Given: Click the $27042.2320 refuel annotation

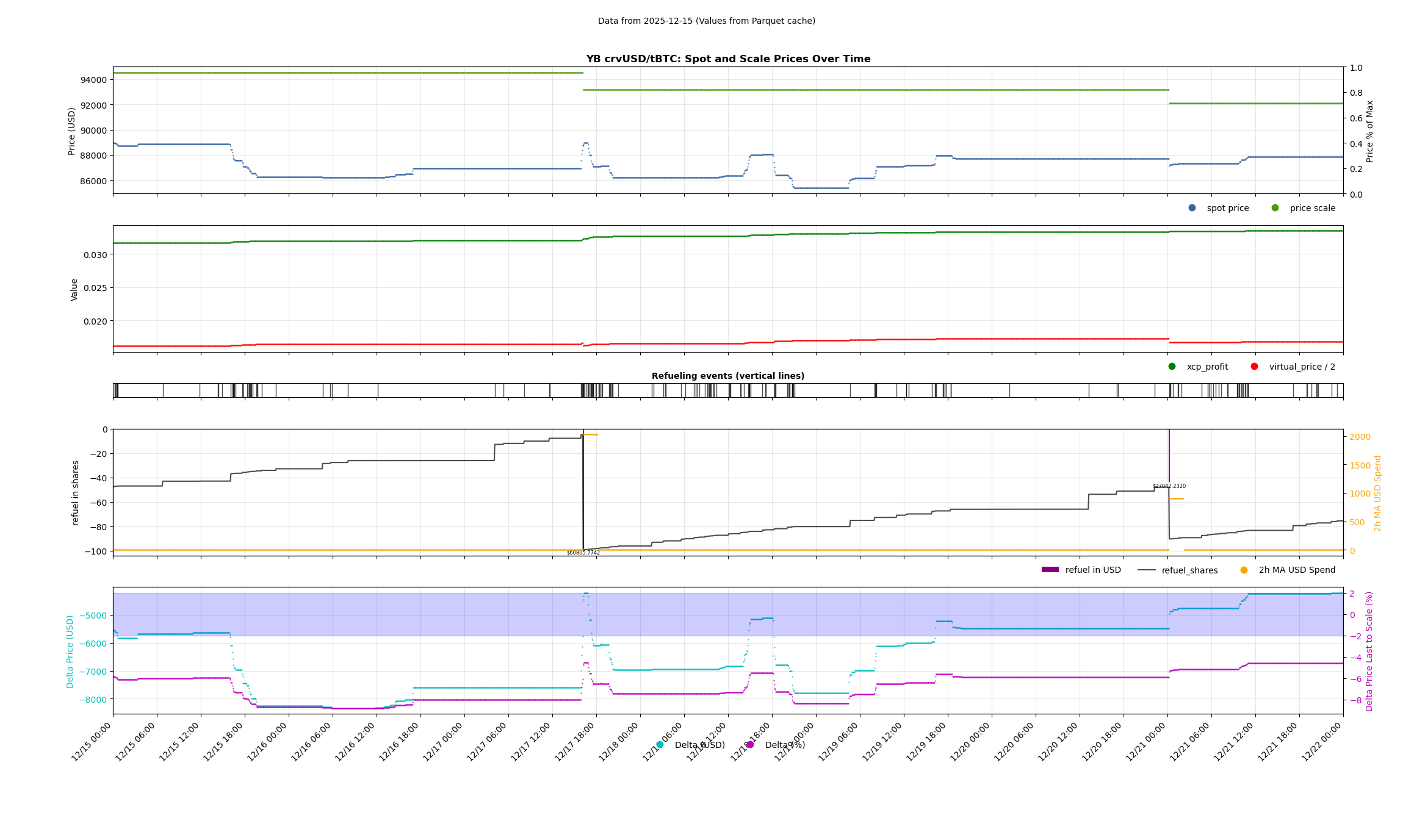Looking at the screenshot, I should (x=1169, y=486).
